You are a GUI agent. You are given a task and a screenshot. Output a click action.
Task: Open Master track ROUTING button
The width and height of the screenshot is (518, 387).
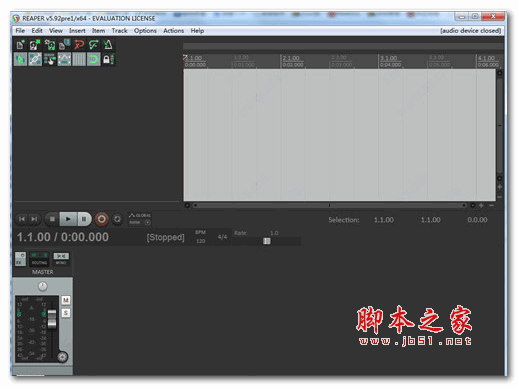pyautogui.click(x=39, y=259)
